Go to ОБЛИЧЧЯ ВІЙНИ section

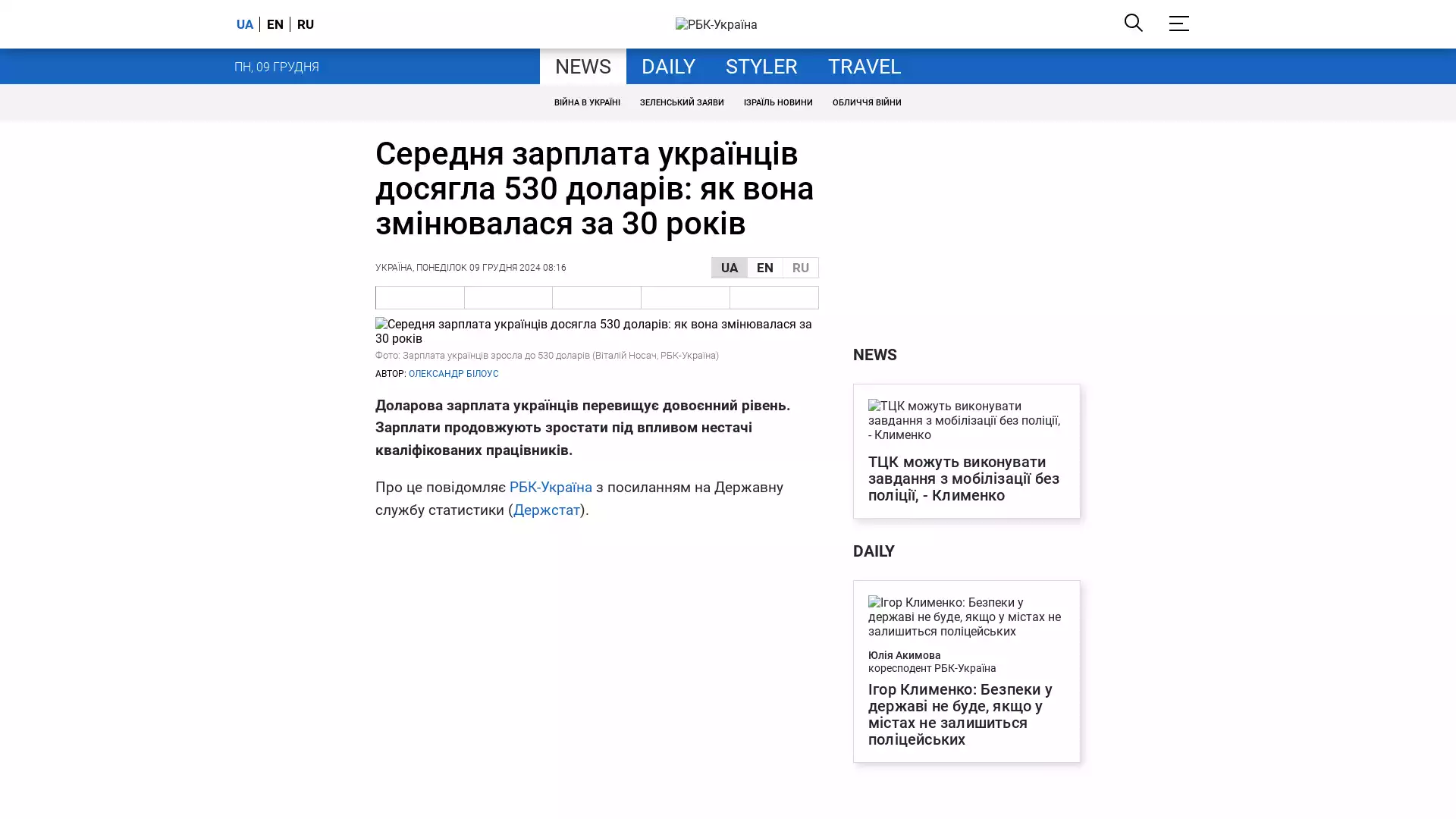(x=867, y=102)
